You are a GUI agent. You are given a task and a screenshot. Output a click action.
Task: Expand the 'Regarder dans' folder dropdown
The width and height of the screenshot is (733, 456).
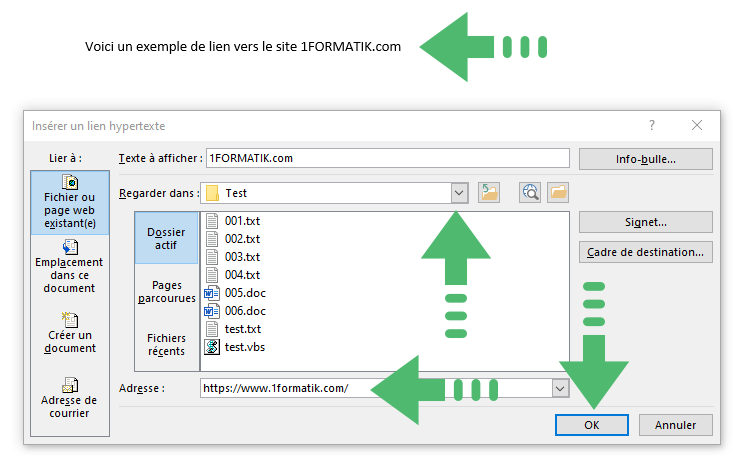point(460,193)
